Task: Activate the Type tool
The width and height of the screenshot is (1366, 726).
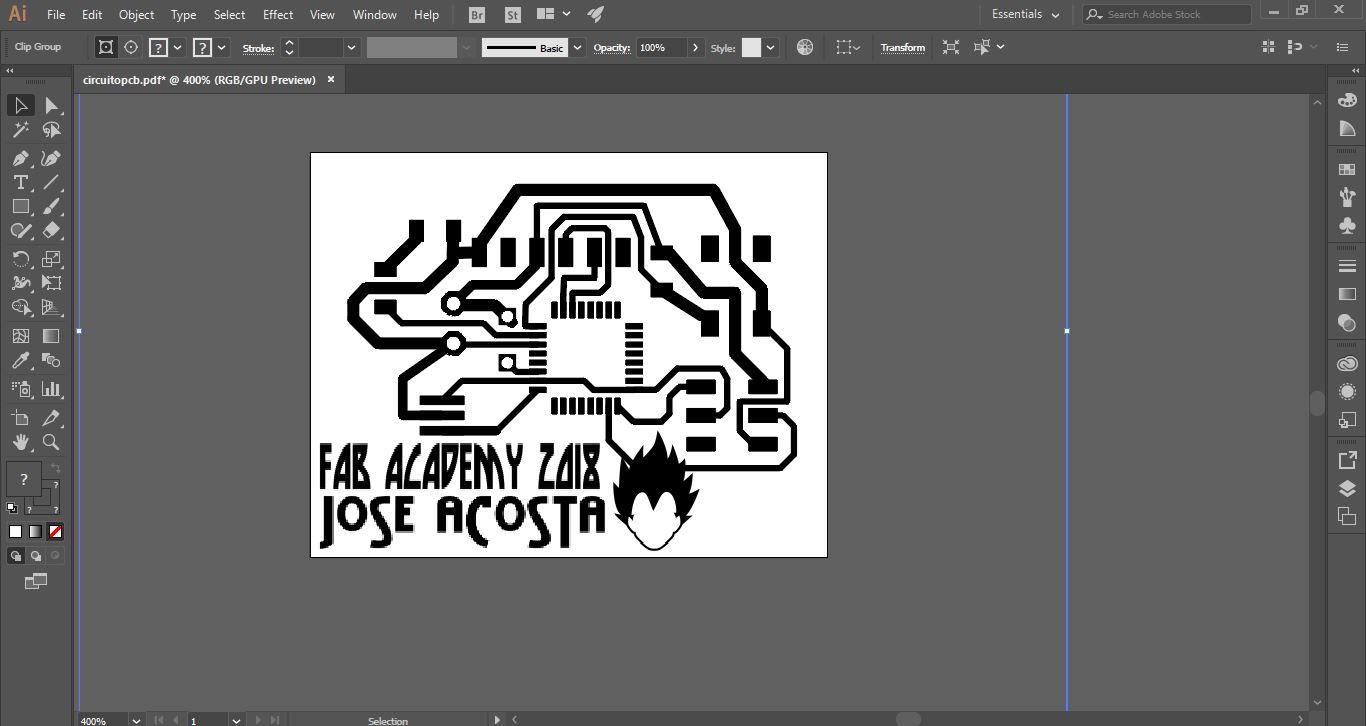Action: (20, 182)
